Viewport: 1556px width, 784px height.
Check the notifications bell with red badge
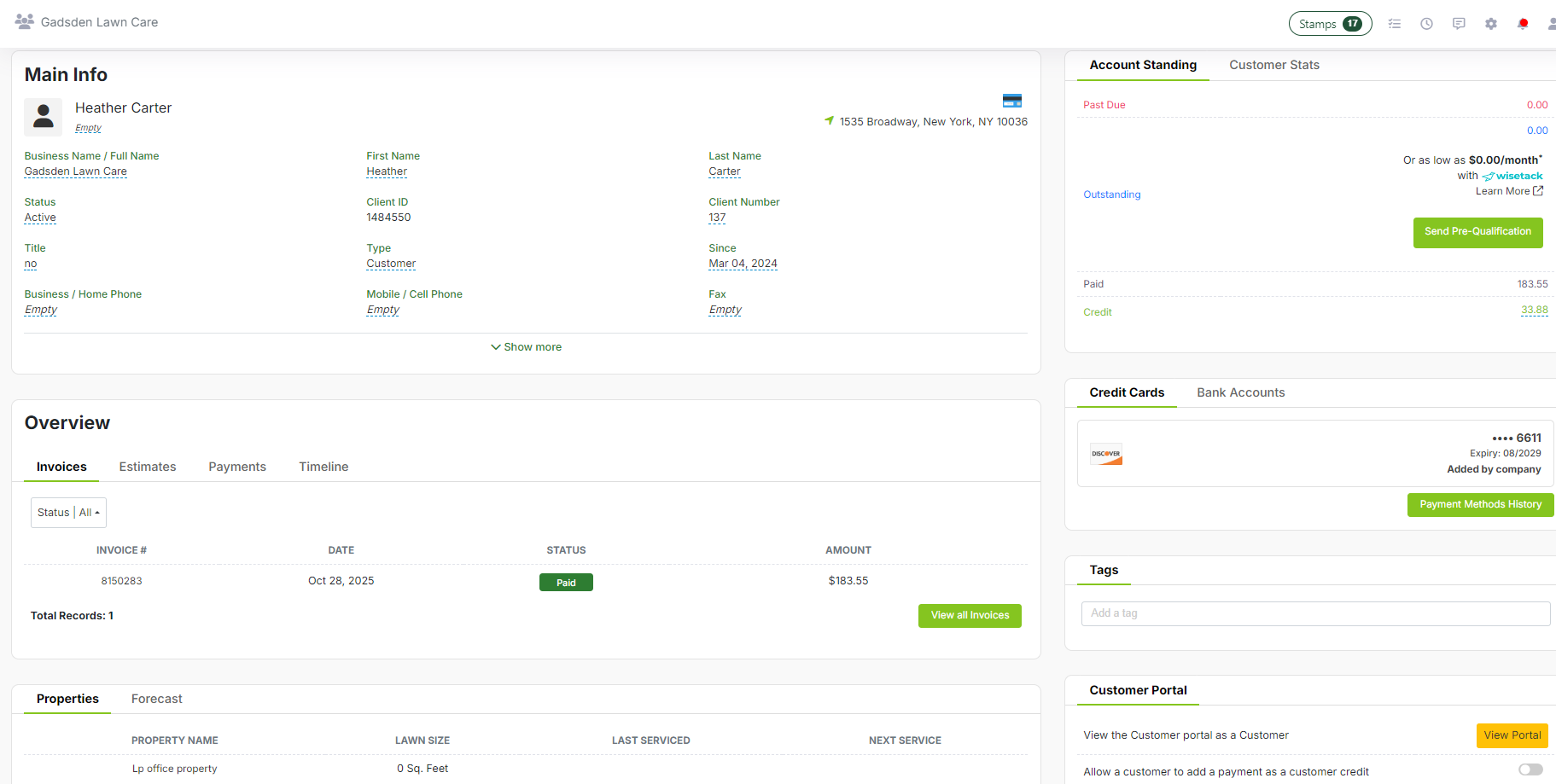click(1523, 23)
